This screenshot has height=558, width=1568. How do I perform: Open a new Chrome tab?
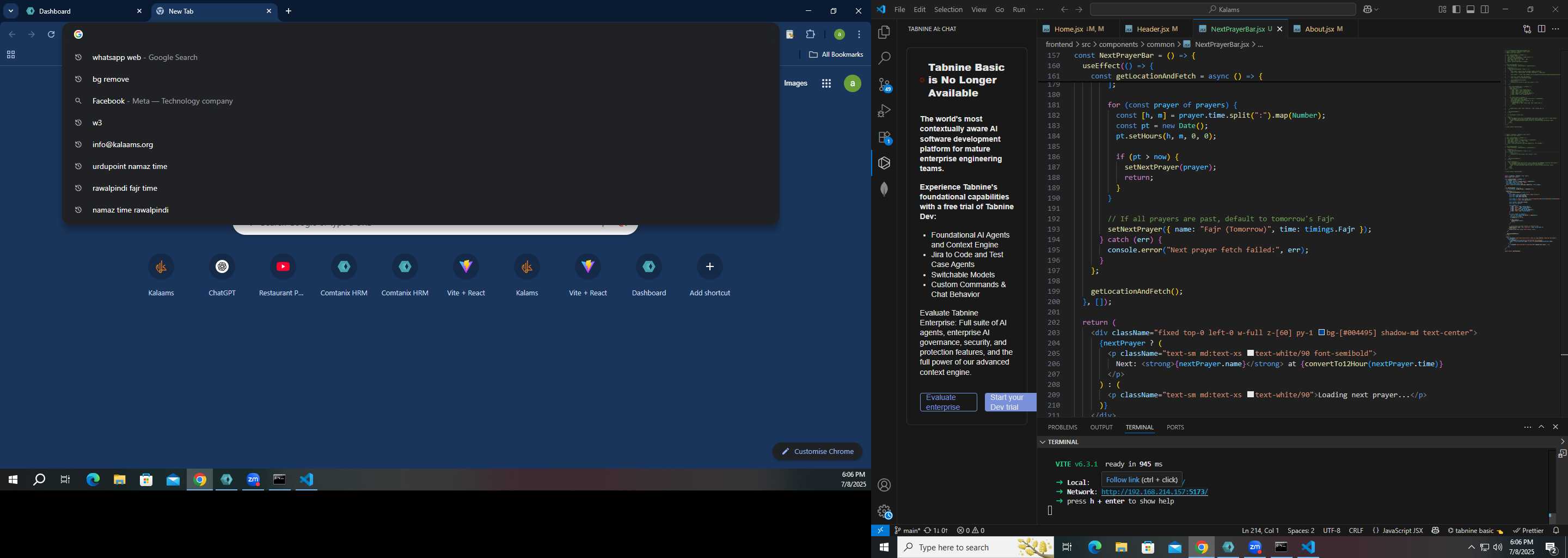(x=289, y=11)
